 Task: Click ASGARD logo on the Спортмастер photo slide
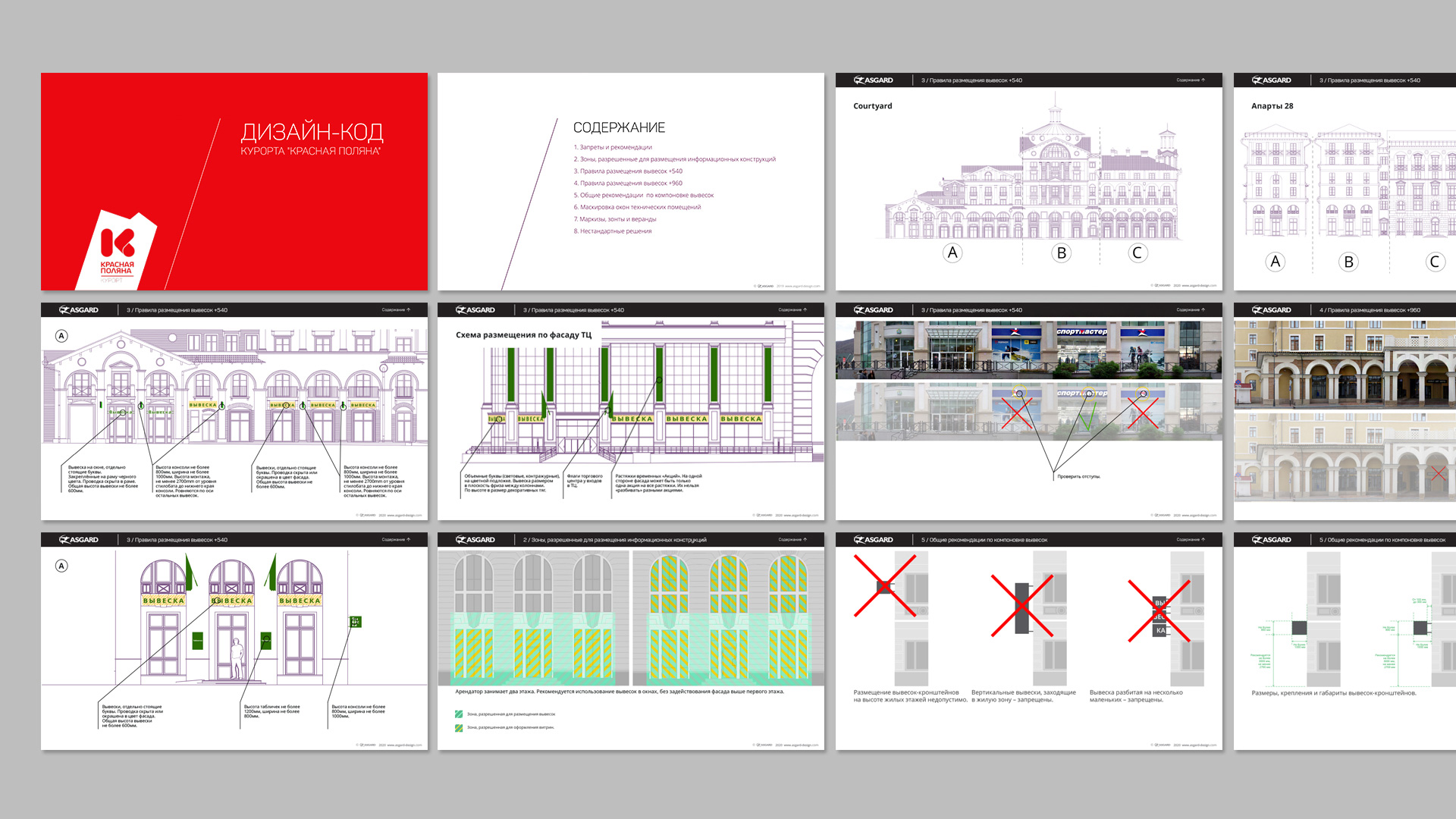pyautogui.click(x=874, y=310)
